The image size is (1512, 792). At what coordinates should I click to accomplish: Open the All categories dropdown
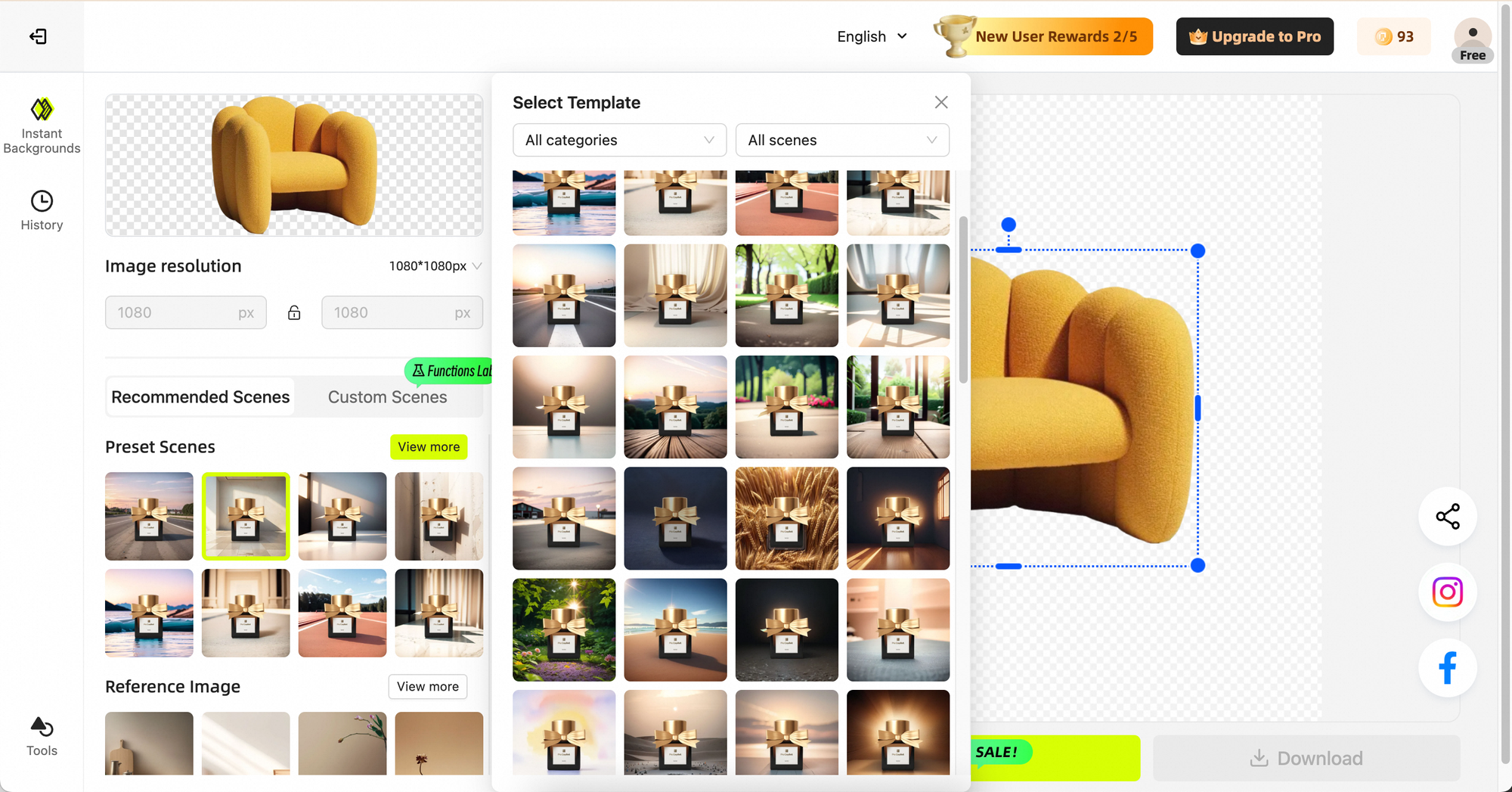[618, 140]
